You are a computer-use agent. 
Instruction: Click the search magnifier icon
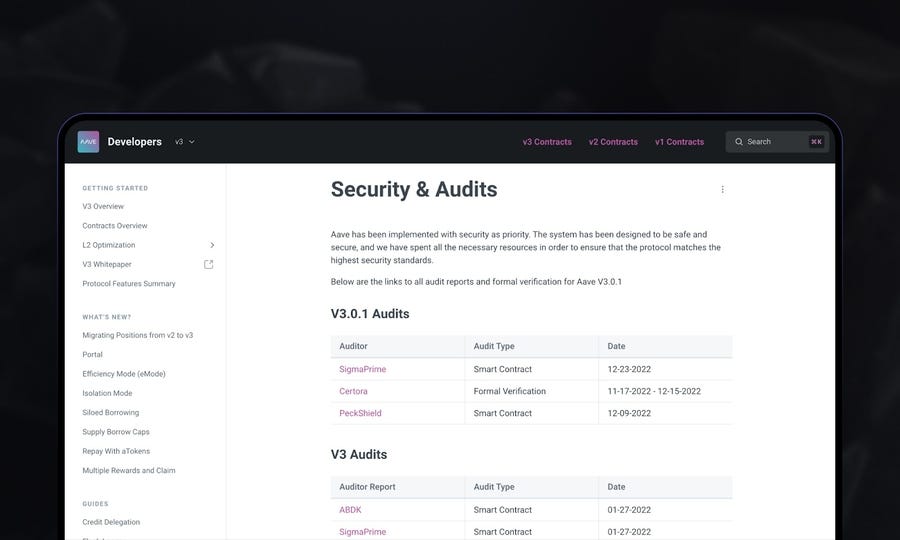coord(738,142)
